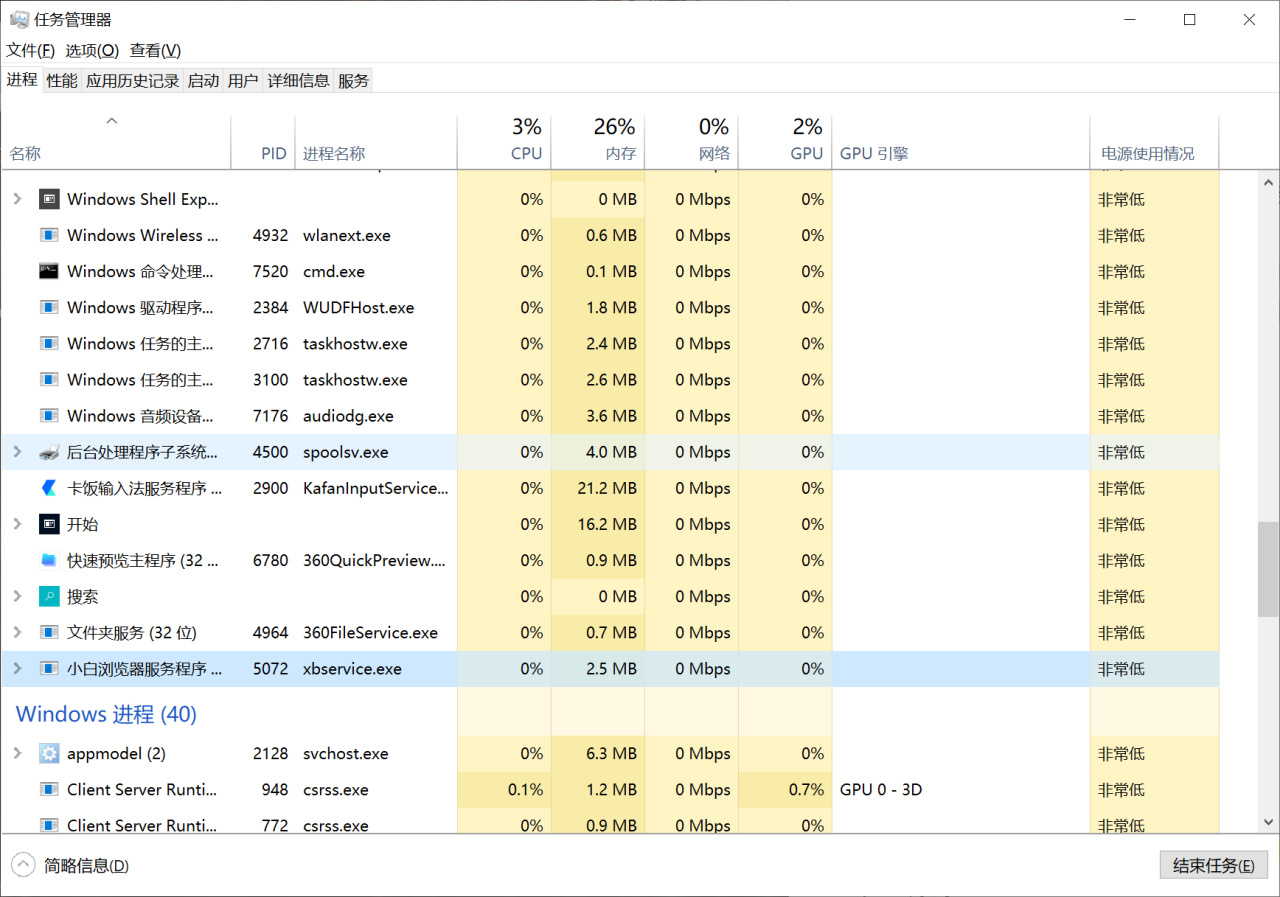Sort by the 名称 column header
Image resolution: width=1280 pixels, height=897 pixels.
click(x=116, y=142)
